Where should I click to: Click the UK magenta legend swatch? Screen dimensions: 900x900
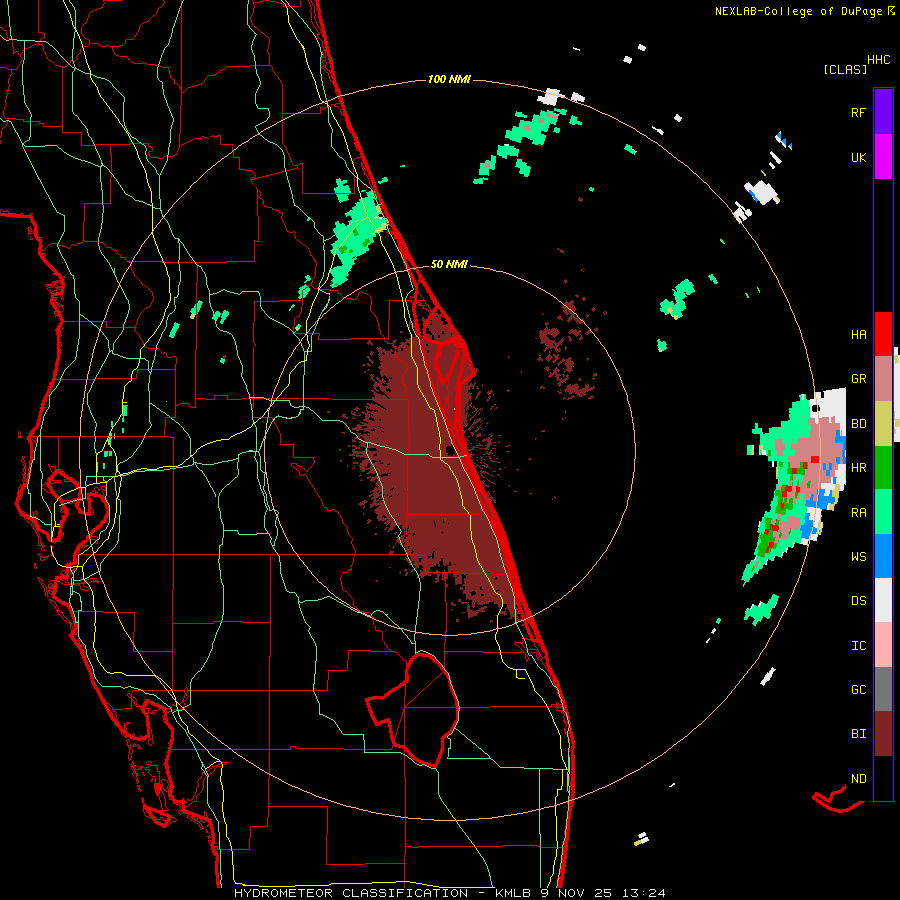pos(883,157)
